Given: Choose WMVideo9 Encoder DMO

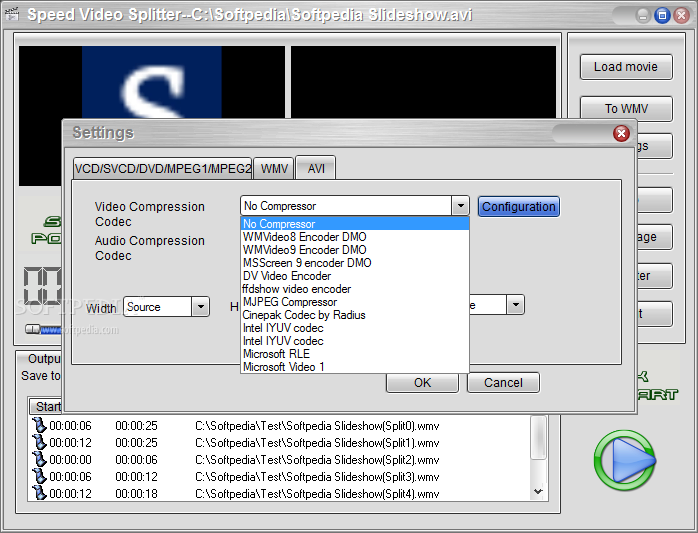Looking at the screenshot, I should (x=355, y=250).
